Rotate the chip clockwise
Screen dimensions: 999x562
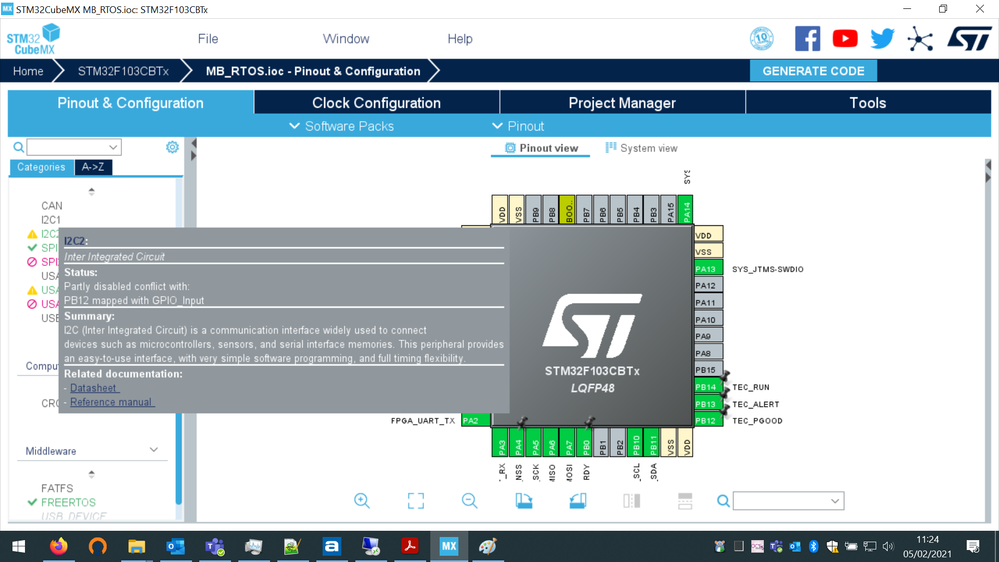tap(524, 501)
